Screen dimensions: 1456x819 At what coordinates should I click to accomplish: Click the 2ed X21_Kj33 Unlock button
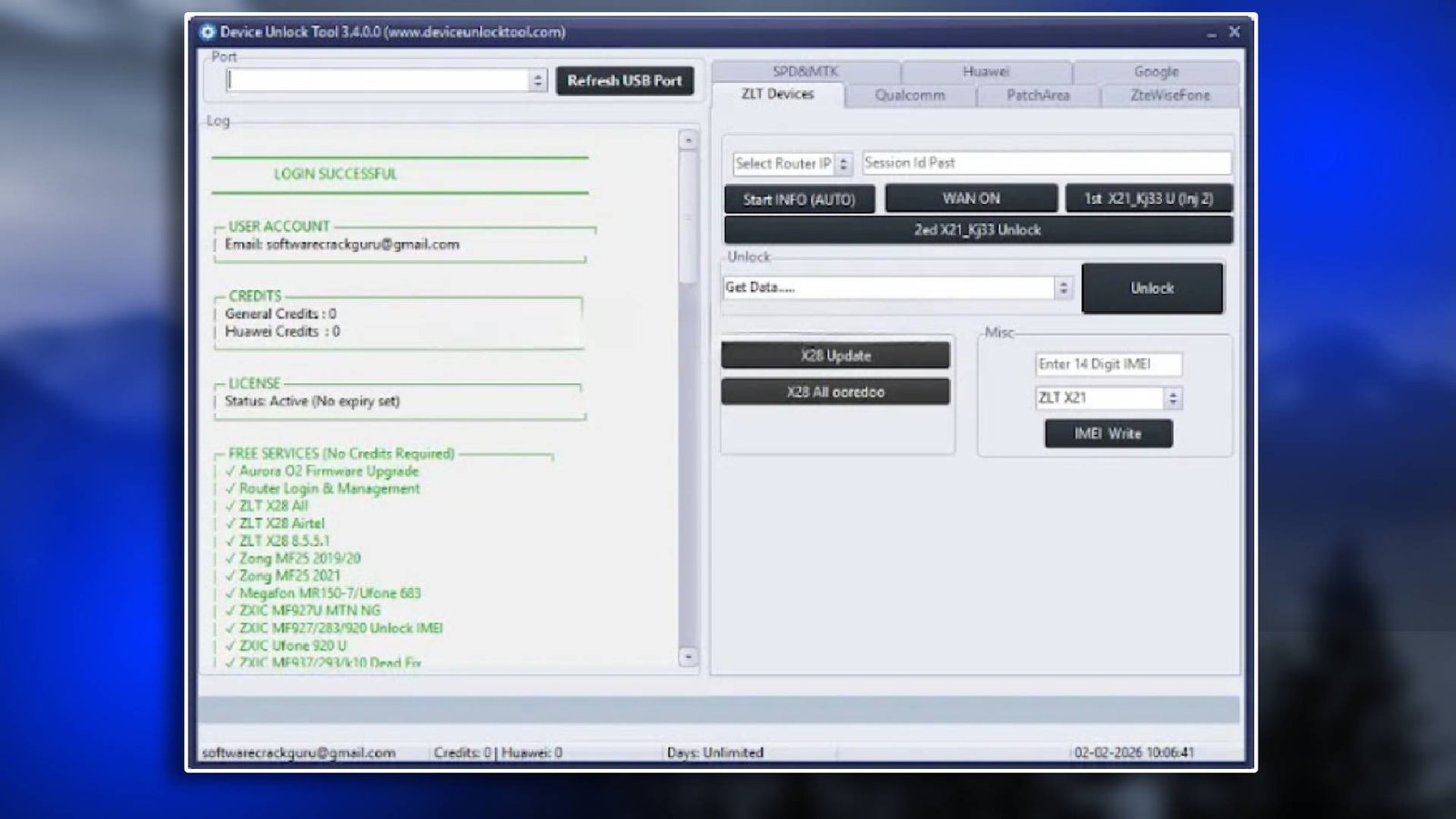977,230
